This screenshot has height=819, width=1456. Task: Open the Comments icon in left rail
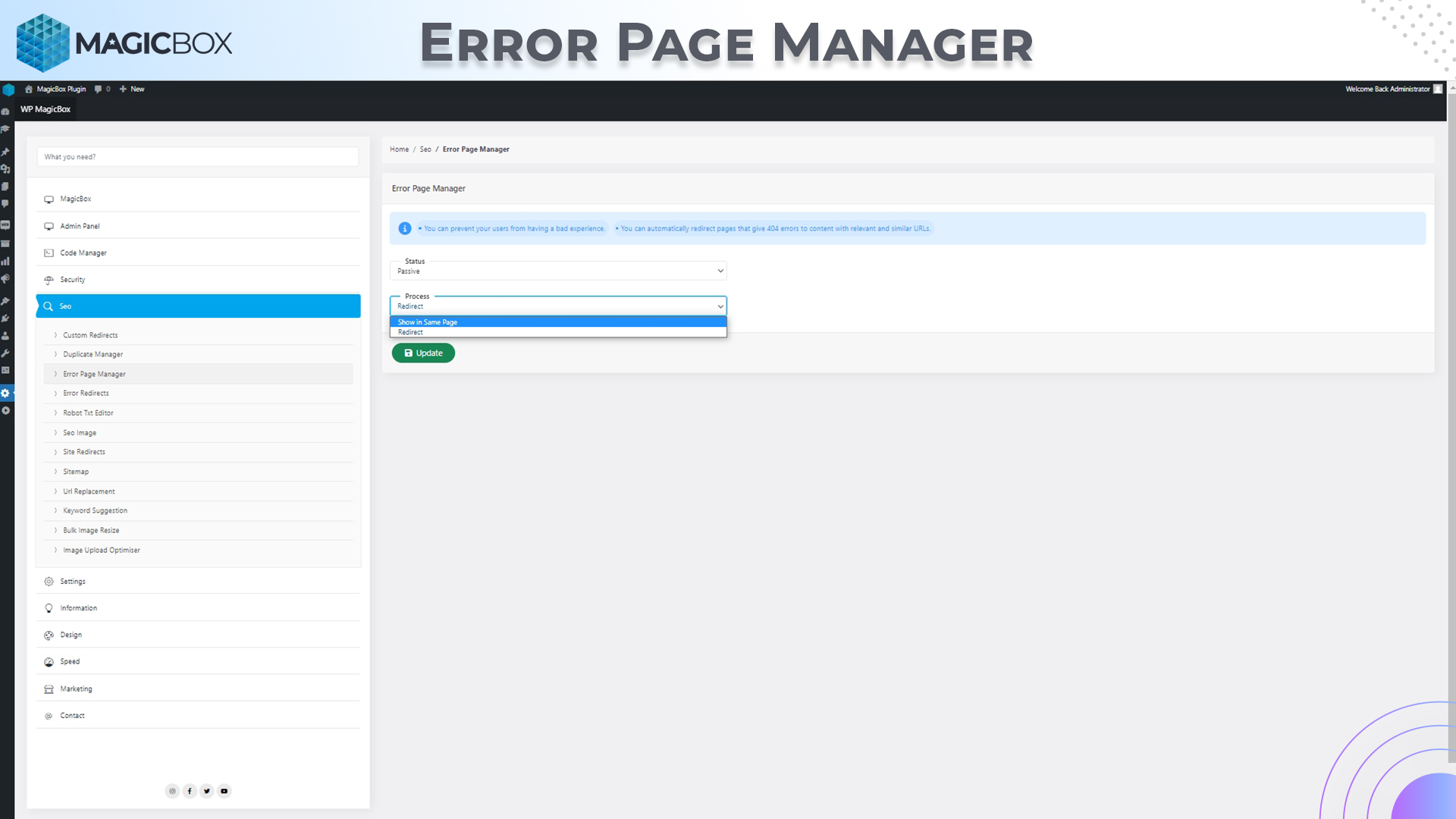pos(5,204)
